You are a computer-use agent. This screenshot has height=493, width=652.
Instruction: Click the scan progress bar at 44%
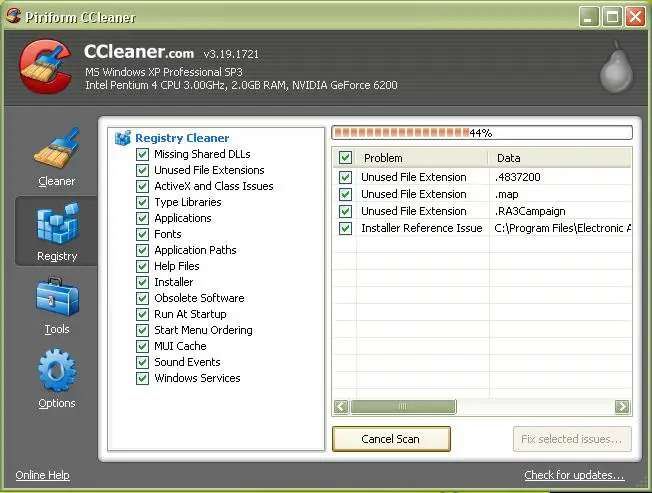(x=482, y=133)
